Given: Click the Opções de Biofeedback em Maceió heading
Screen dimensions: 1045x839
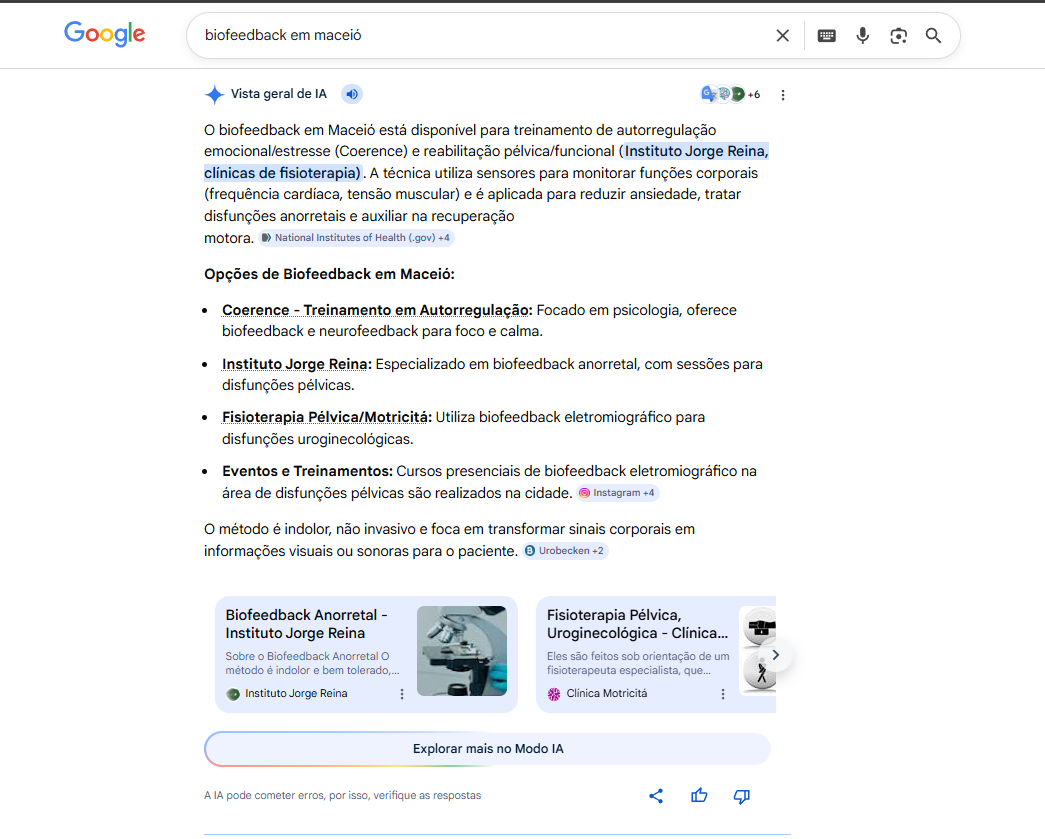Looking at the screenshot, I should point(329,275).
